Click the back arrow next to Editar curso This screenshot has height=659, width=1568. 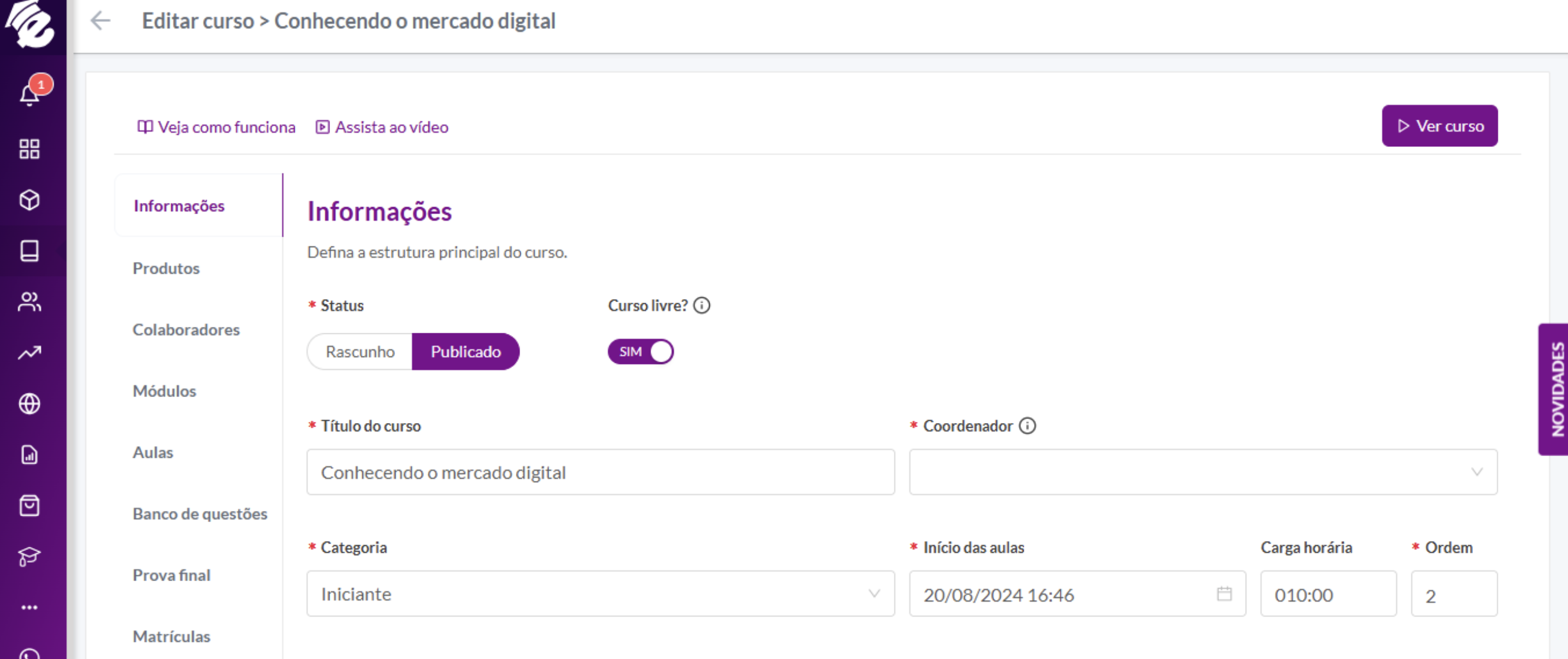[x=100, y=21]
